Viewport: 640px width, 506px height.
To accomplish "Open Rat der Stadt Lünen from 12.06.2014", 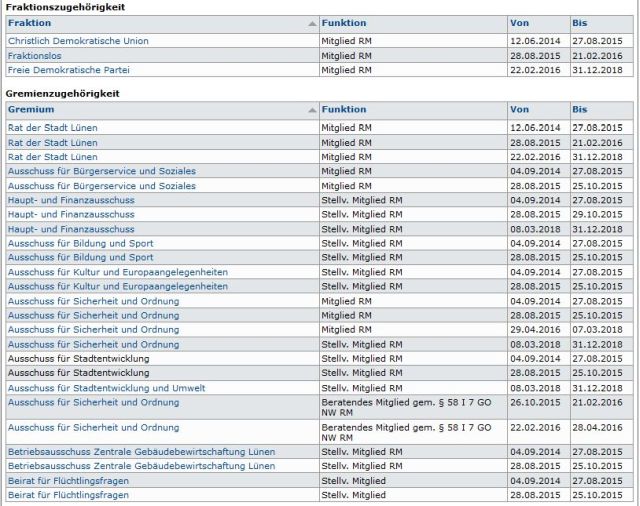I will (53, 128).
